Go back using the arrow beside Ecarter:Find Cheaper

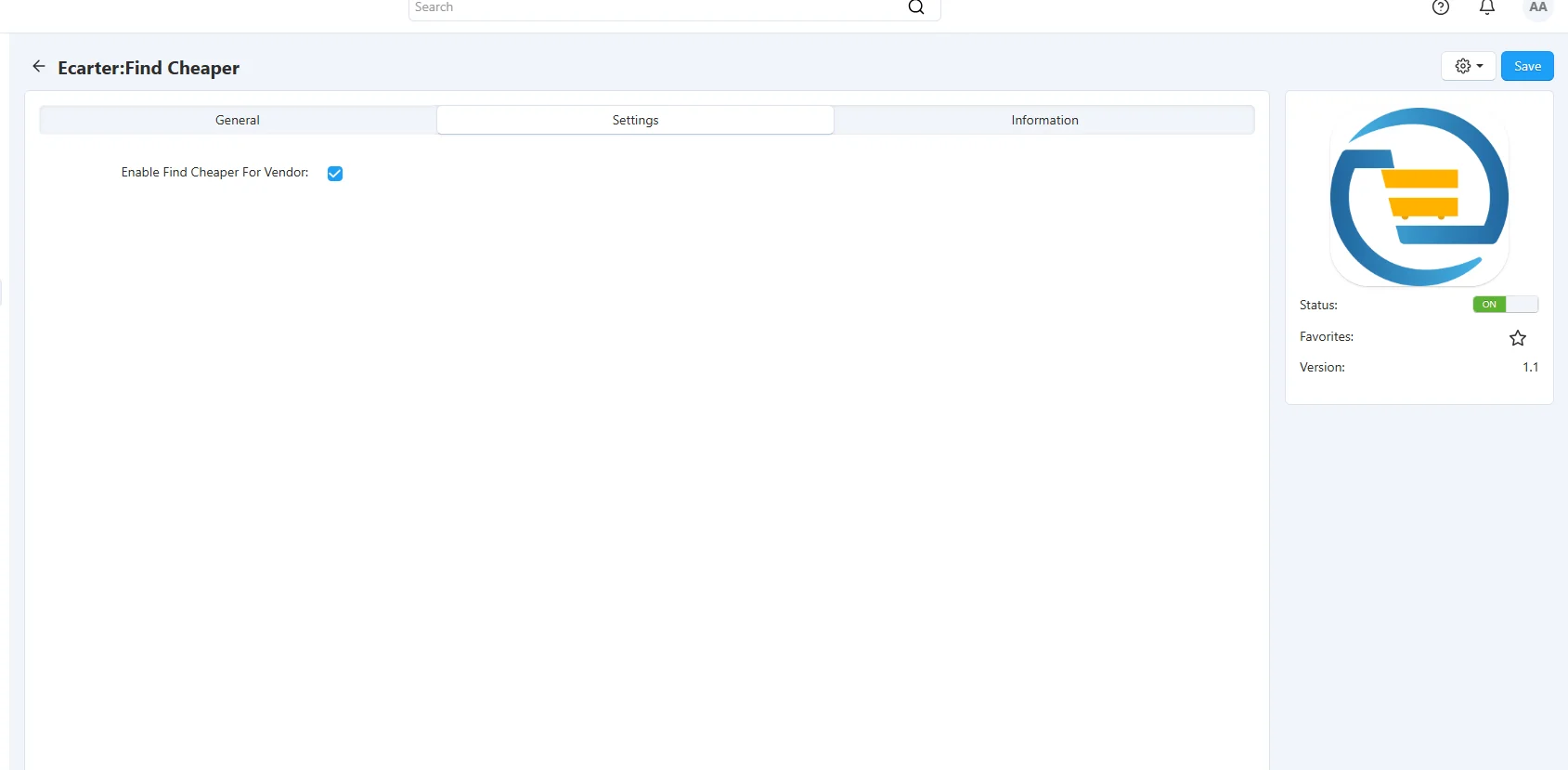[39, 66]
